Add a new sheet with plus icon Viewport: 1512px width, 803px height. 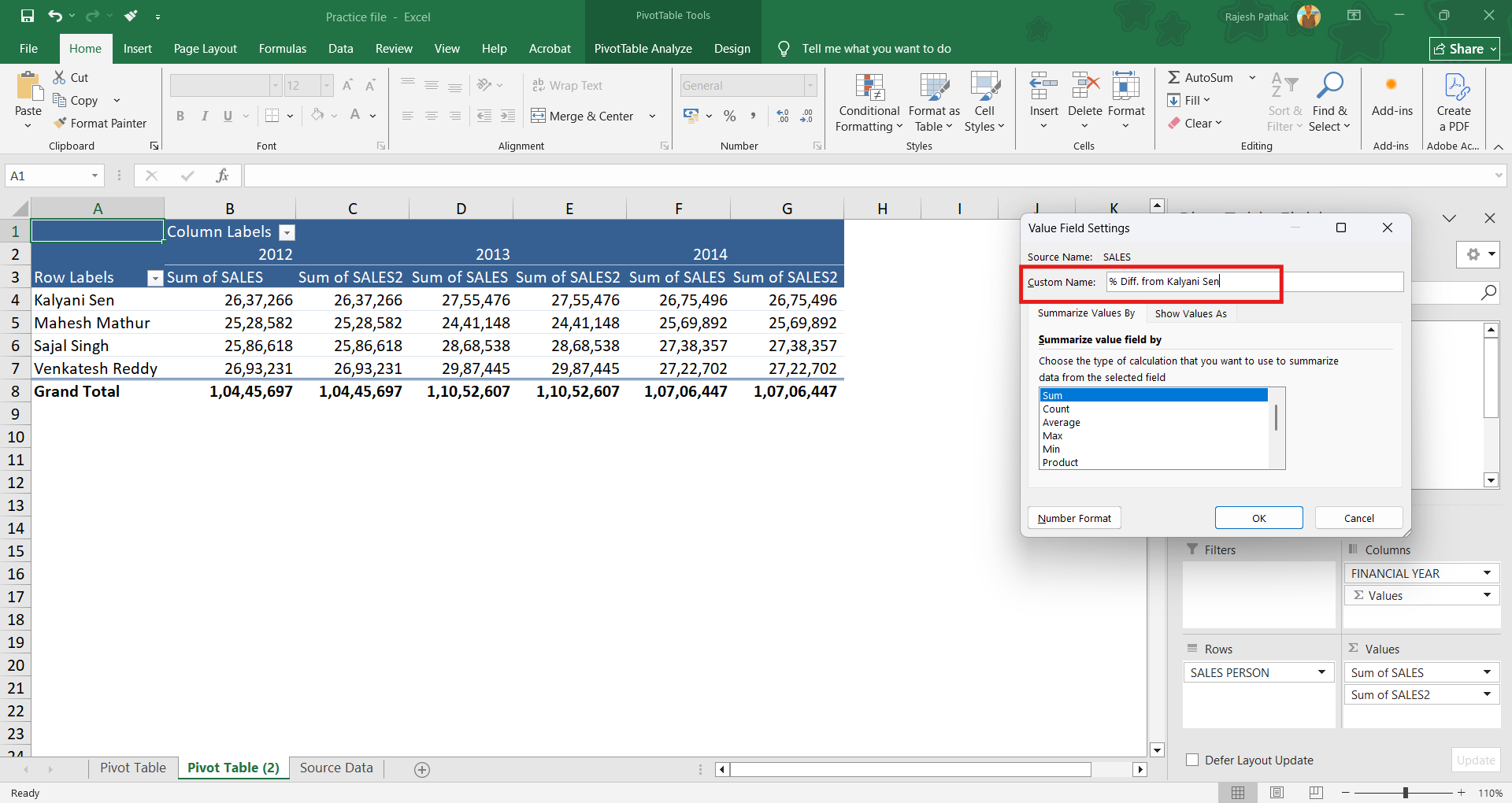click(422, 770)
